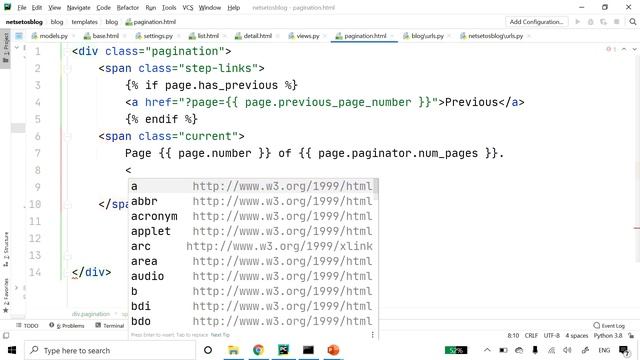Click Next Tip link in completion popup
This screenshot has width=640, height=360.
[220, 335]
